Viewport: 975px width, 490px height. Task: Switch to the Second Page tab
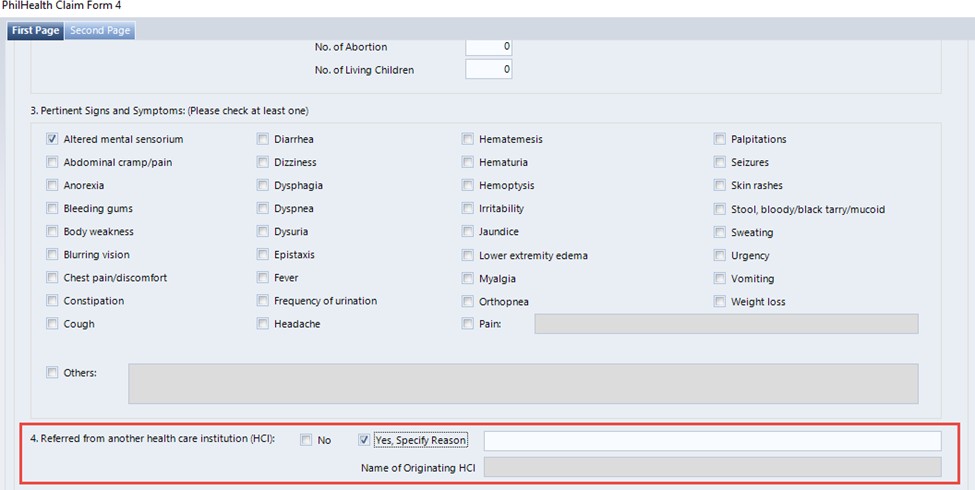[100, 30]
